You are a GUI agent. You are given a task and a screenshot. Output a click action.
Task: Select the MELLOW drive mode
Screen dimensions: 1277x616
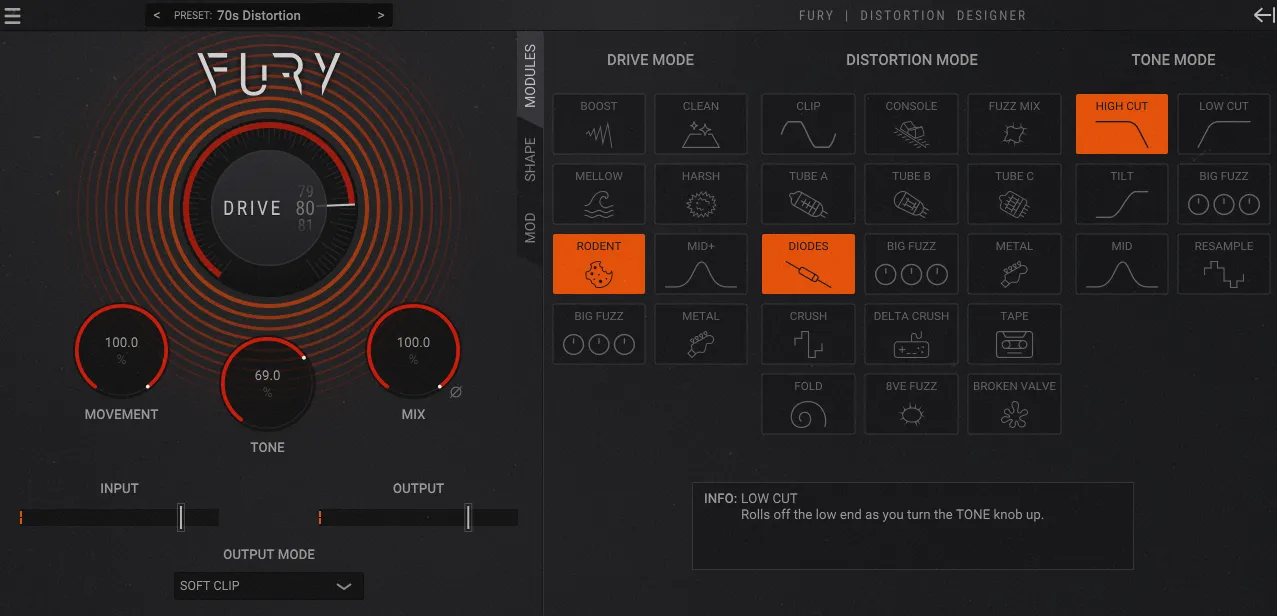tap(598, 193)
